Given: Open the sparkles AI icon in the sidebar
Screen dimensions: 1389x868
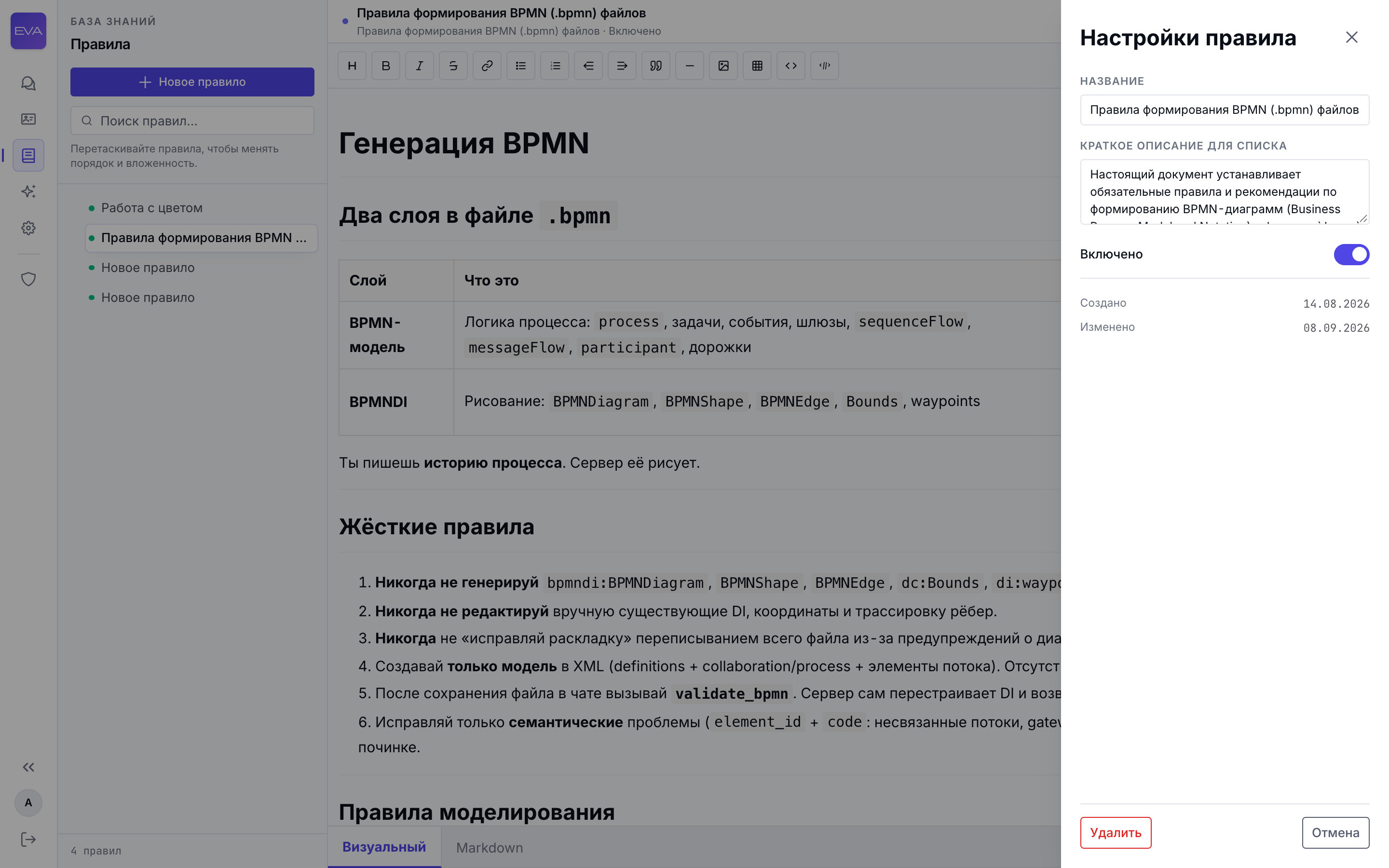Looking at the screenshot, I should coord(28,191).
